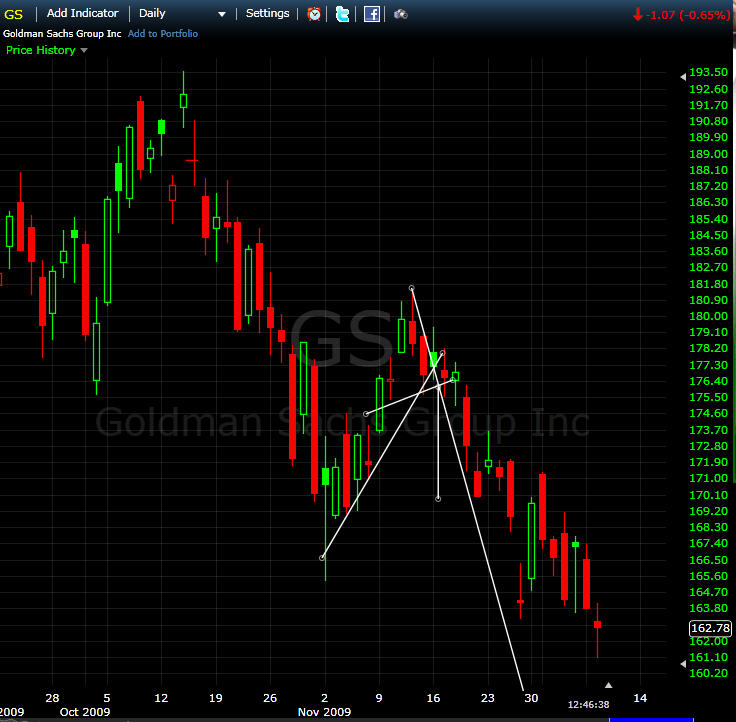
Task: Click the Oct 2009 date axis label
Action: click(85, 712)
